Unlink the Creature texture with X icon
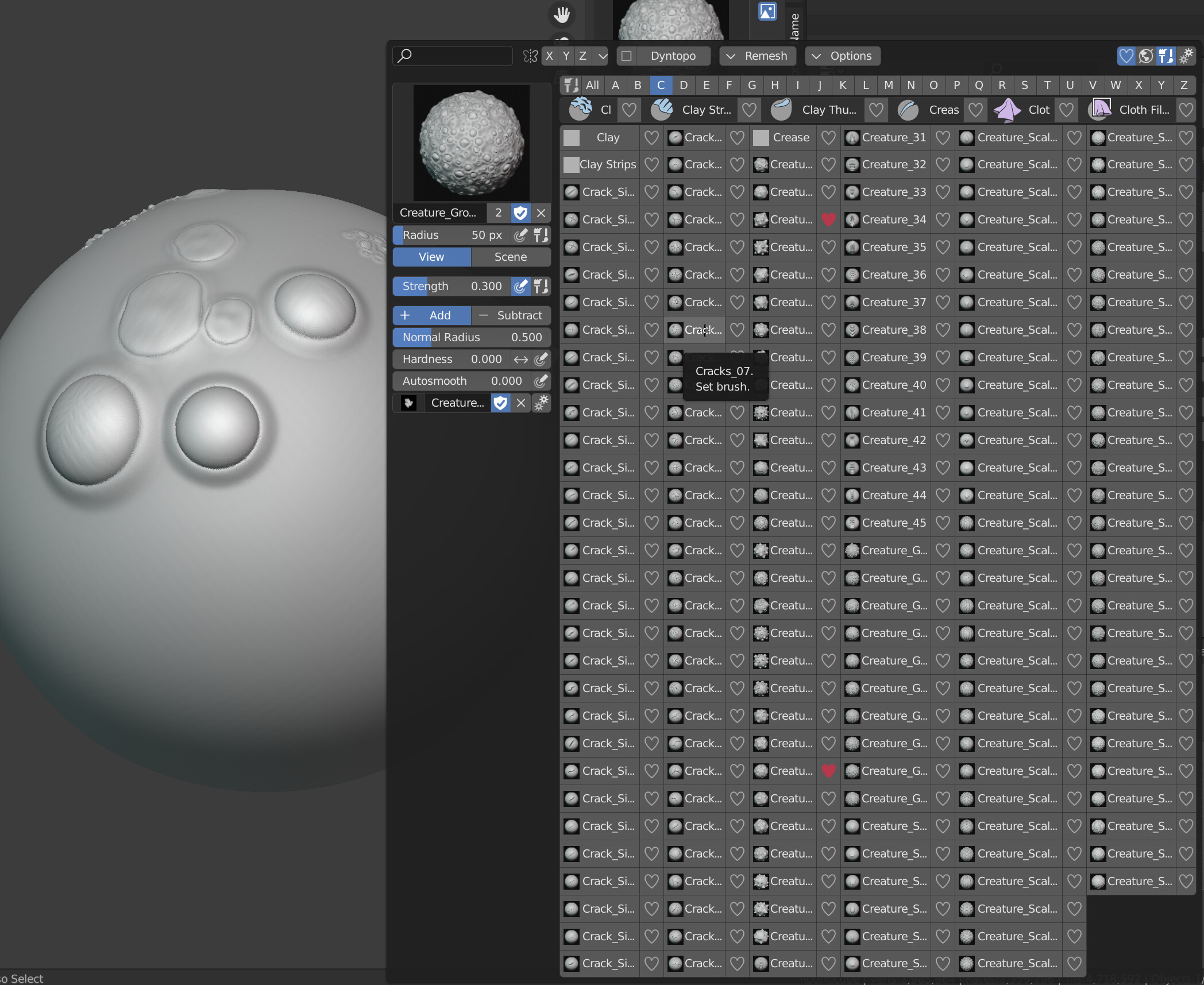 (x=520, y=403)
